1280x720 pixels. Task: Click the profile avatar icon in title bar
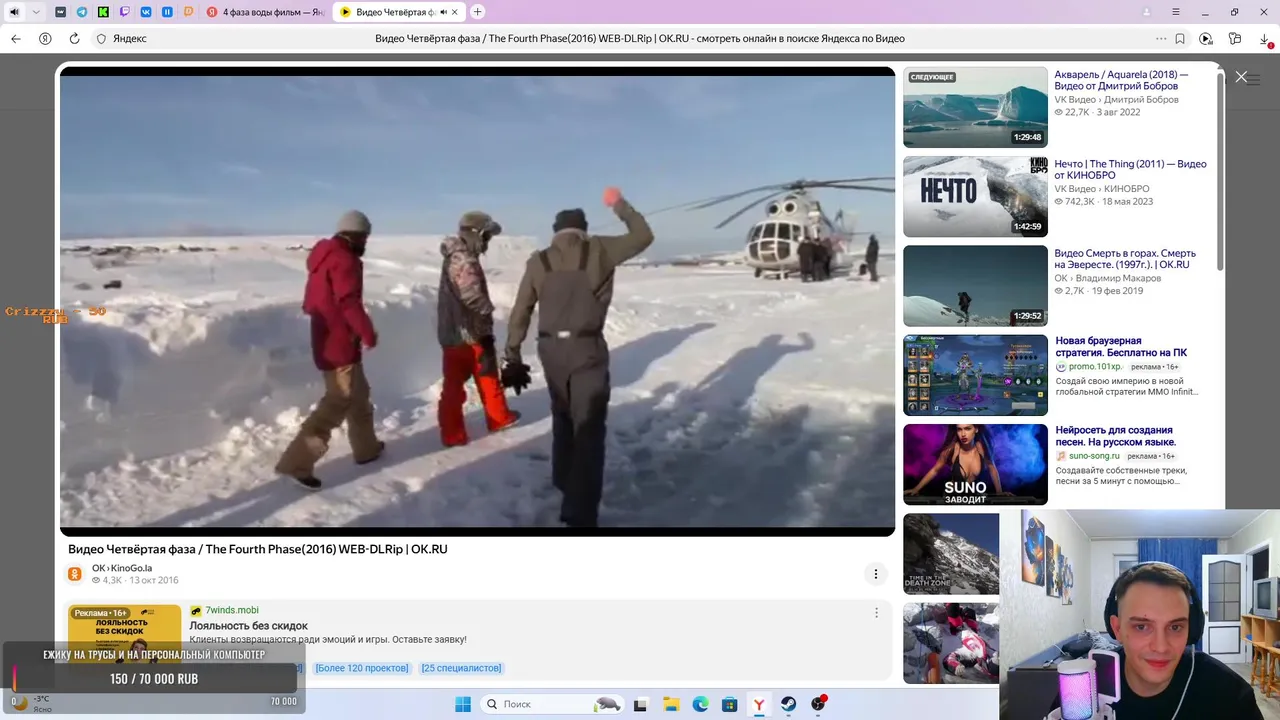coord(1147,12)
